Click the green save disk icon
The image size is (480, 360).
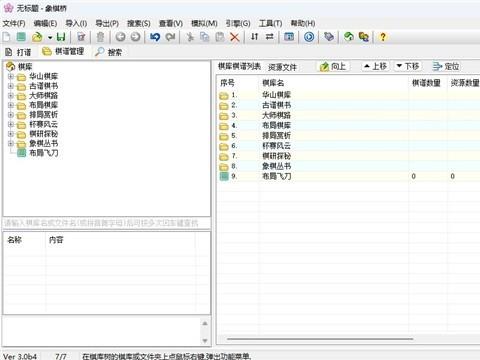point(61,37)
